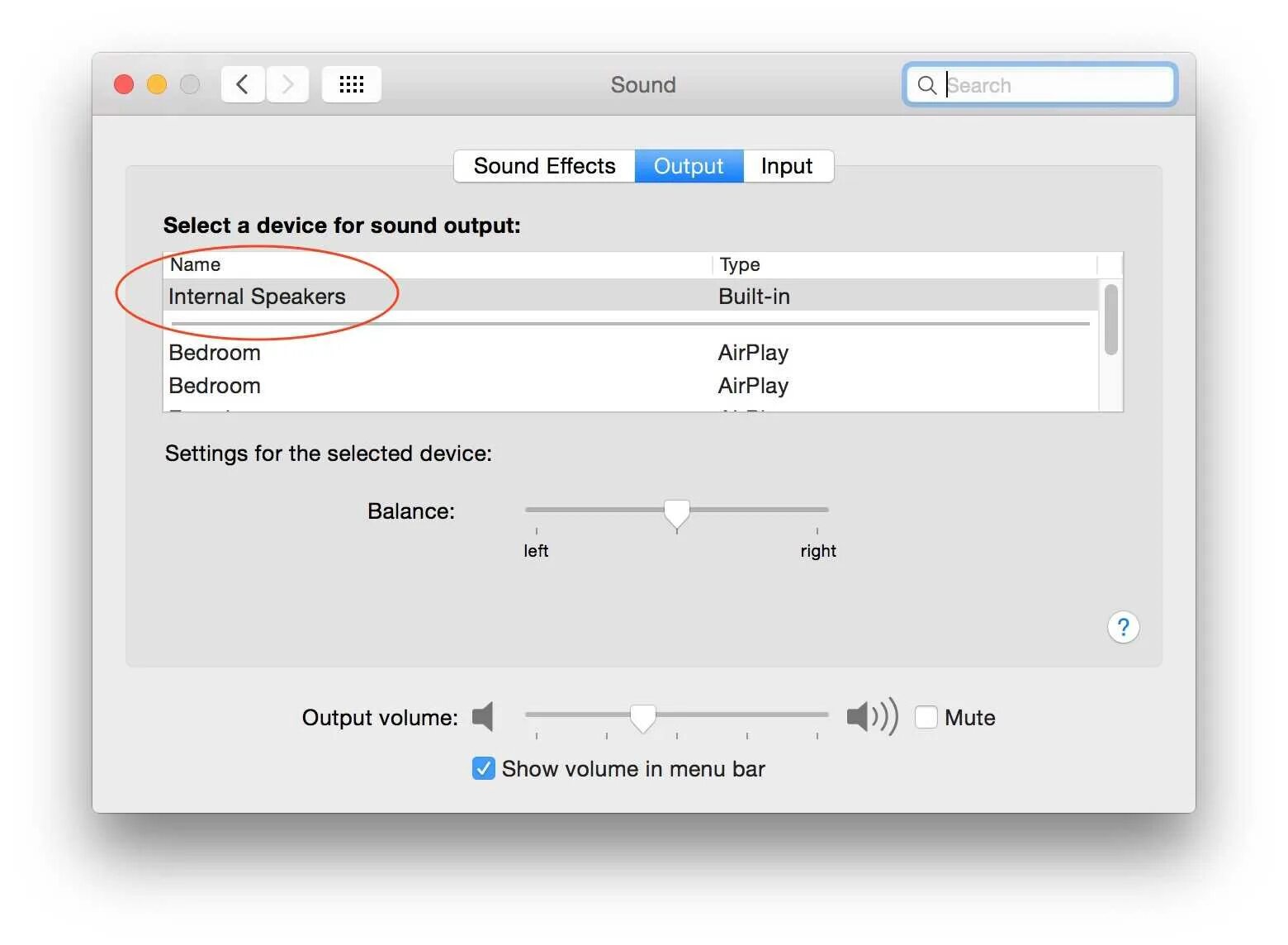Switch to the Input tab
The image size is (1288, 945).
(786, 165)
